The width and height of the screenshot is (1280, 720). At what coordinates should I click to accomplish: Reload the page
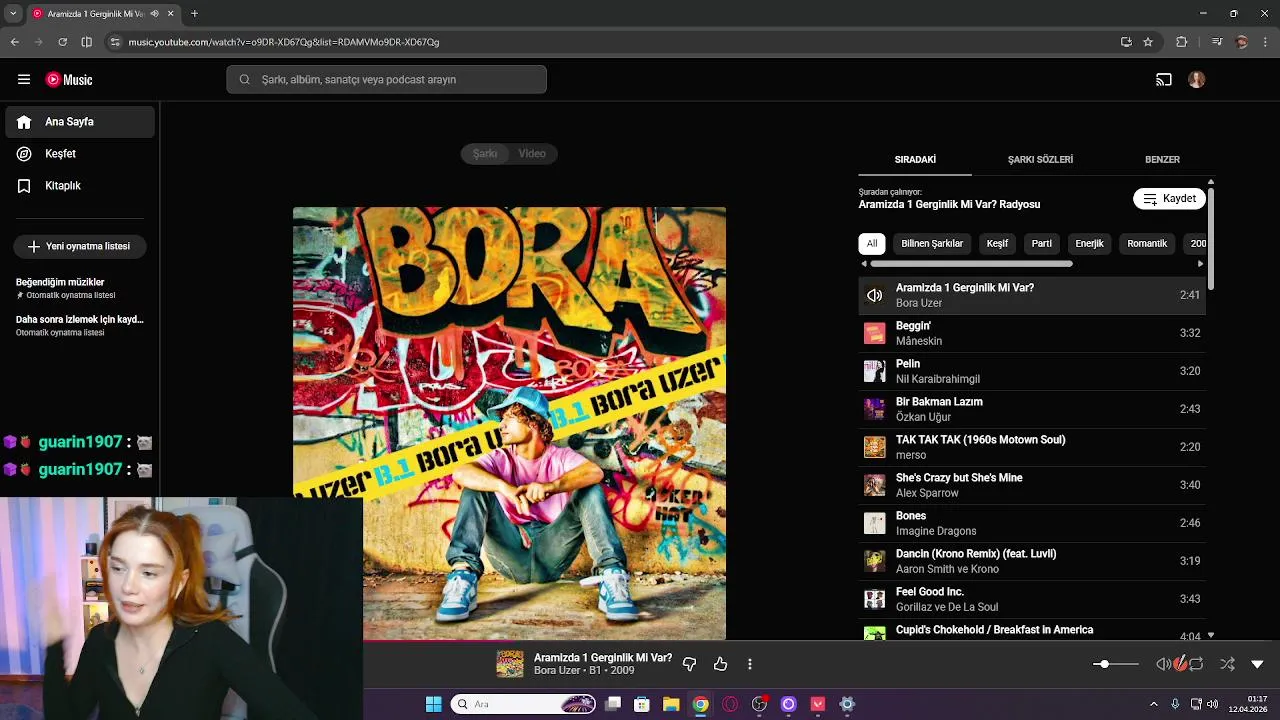(x=62, y=42)
